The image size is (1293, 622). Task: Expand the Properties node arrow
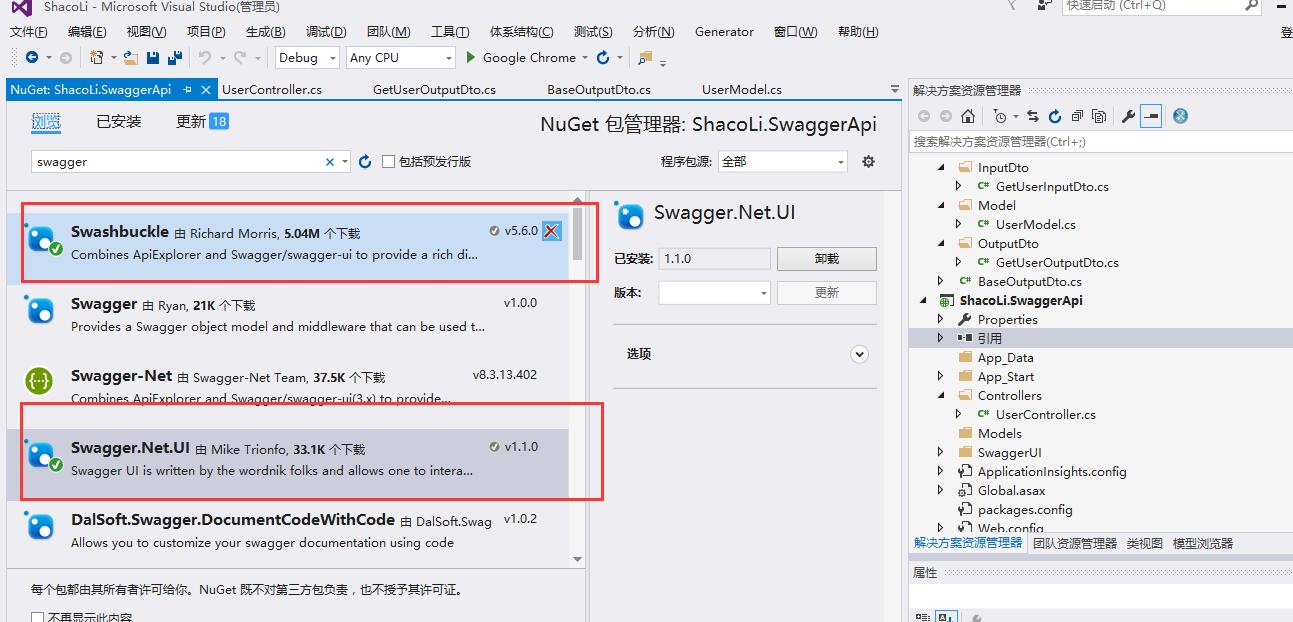click(x=941, y=319)
